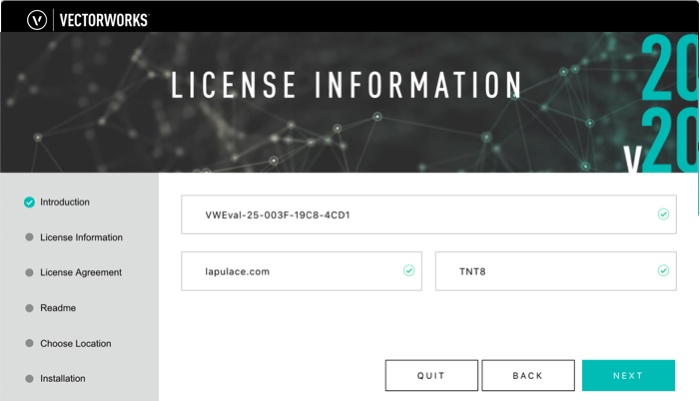The image size is (700, 401).
Task: Click the Introduction step checkmark icon
Action: click(x=29, y=202)
